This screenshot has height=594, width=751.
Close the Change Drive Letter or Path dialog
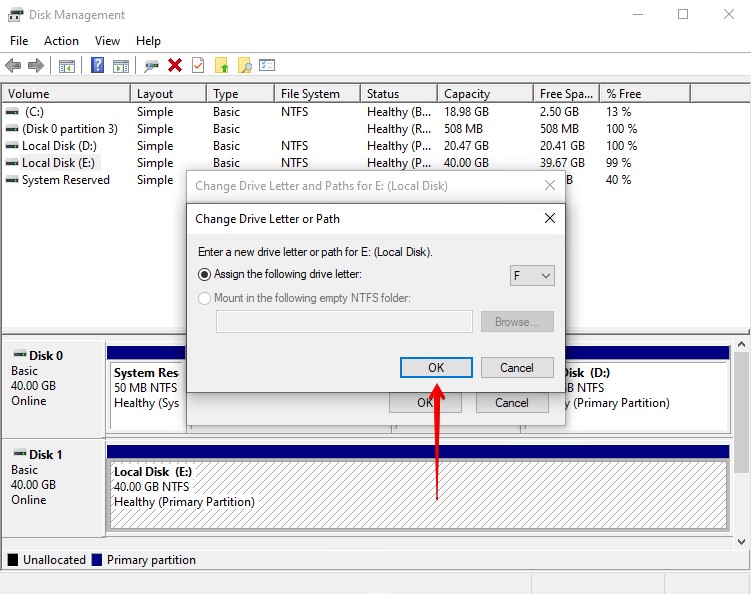click(x=549, y=218)
